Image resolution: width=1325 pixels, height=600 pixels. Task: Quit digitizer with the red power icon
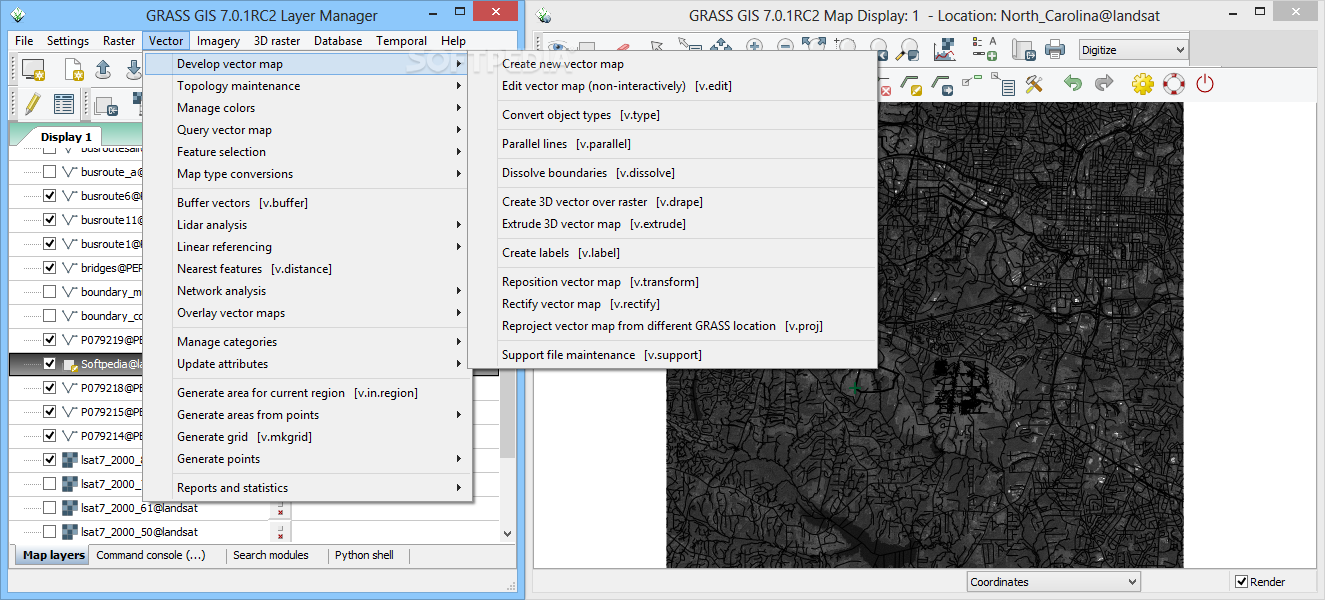coord(1205,84)
